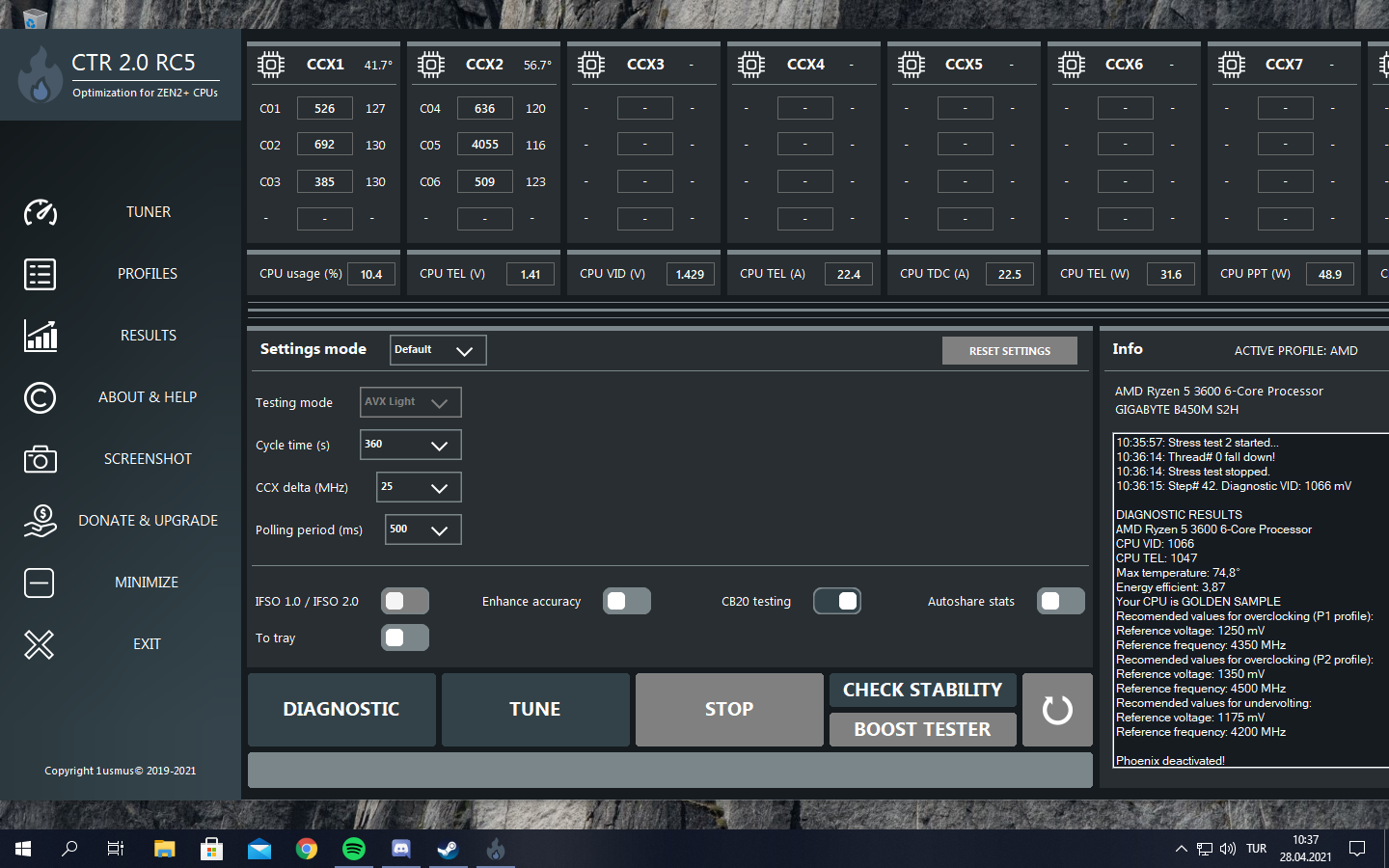The width and height of the screenshot is (1389, 868).
Task: Select the CCX3 chip icon
Action: pos(591,65)
